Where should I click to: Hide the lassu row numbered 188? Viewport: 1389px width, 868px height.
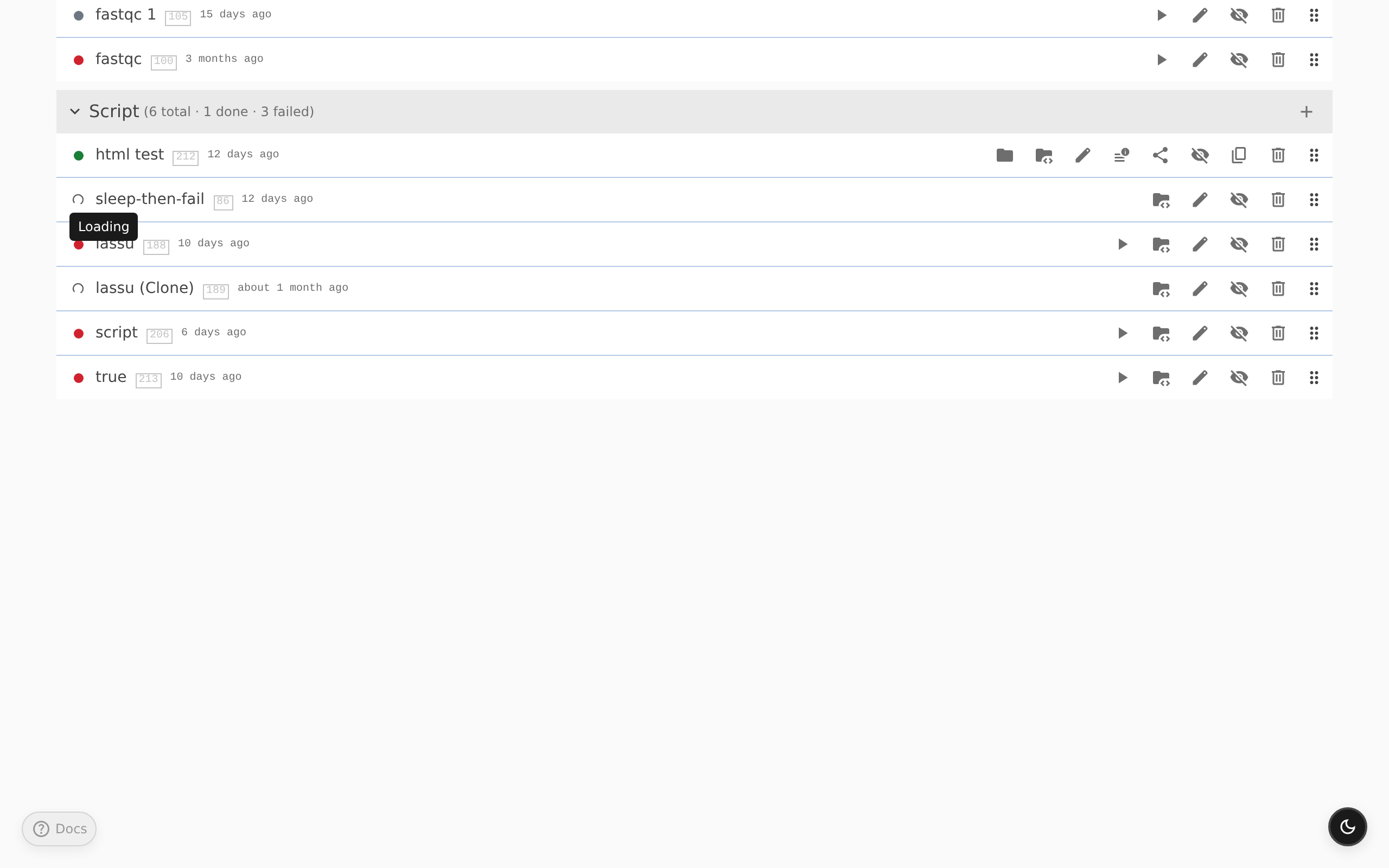click(x=1239, y=245)
